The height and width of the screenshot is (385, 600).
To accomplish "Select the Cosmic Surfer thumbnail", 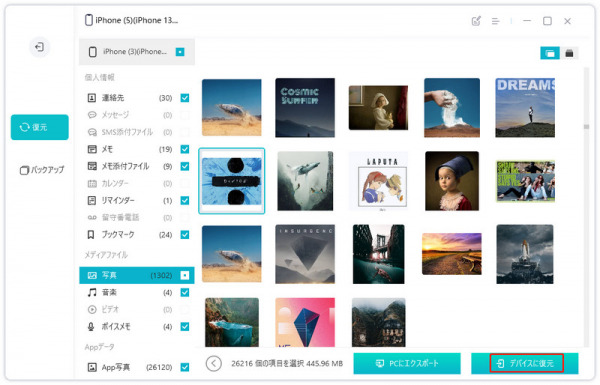I will [x=305, y=108].
